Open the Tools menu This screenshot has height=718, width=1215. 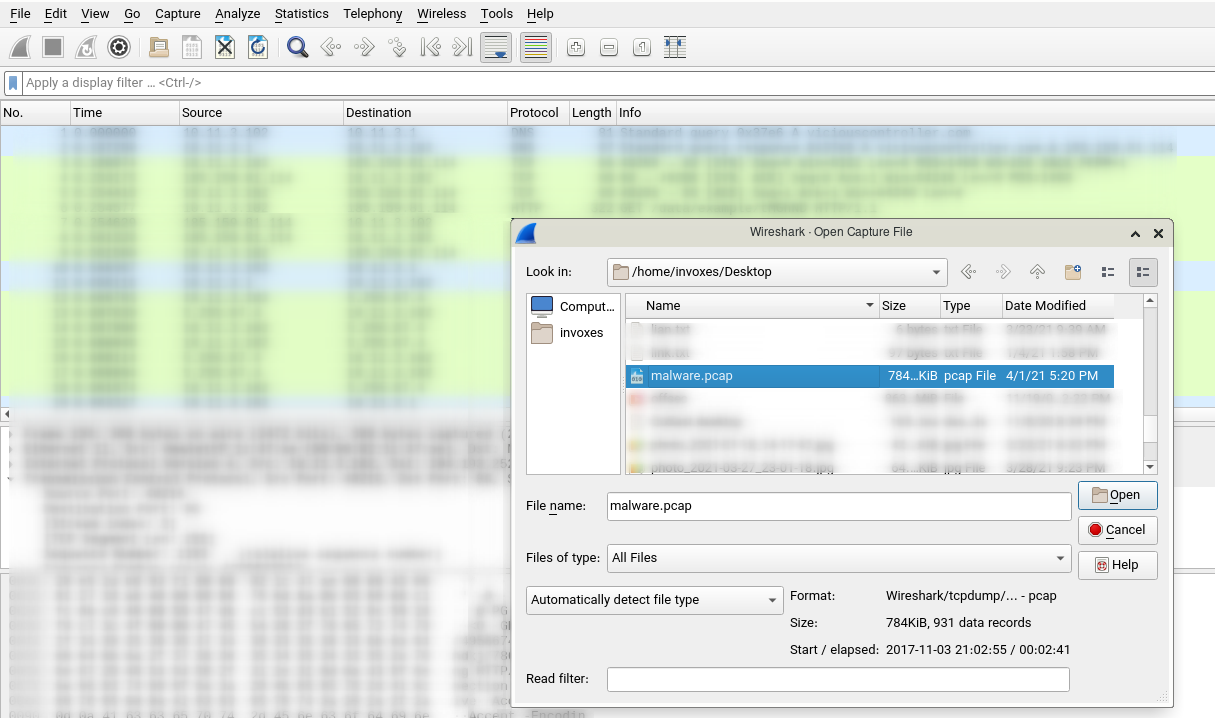496,14
